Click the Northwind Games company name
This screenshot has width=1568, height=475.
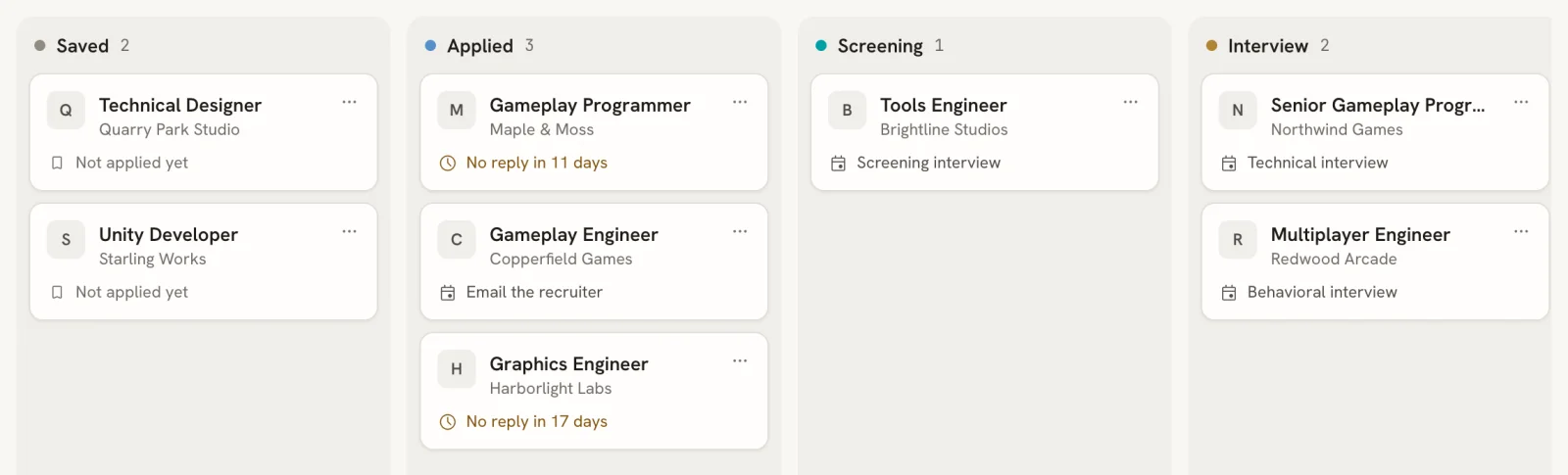coord(1337,129)
